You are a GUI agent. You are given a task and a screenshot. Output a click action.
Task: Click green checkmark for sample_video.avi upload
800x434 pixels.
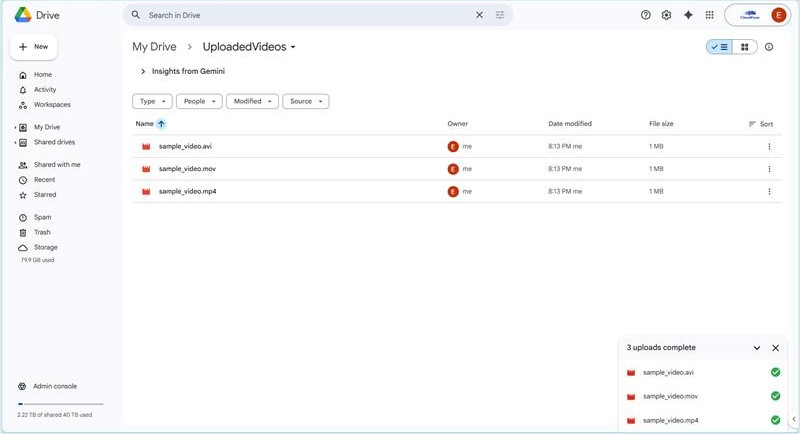coord(776,372)
